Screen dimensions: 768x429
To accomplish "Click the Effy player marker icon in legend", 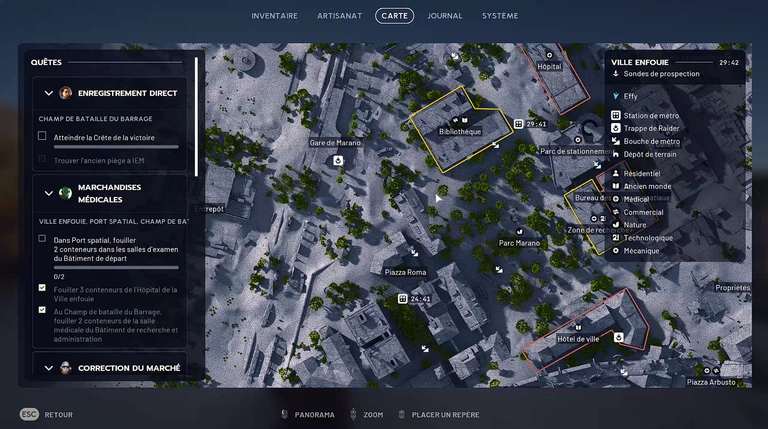I will (616, 96).
